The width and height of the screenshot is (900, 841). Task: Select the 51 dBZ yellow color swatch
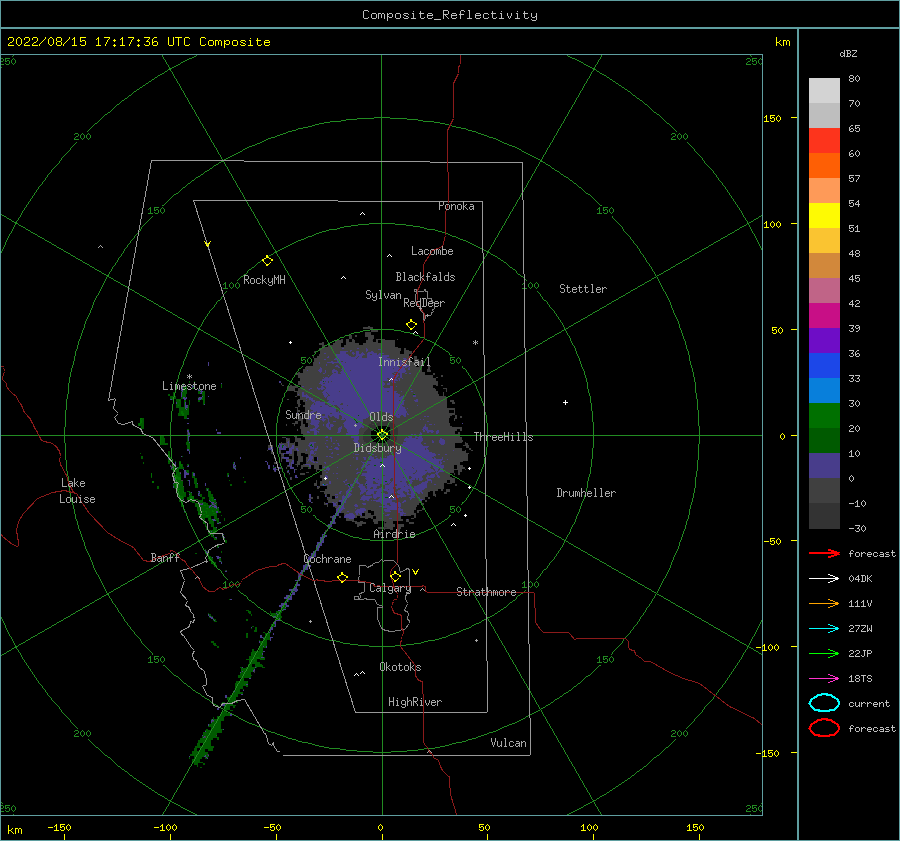[x=824, y=216]
